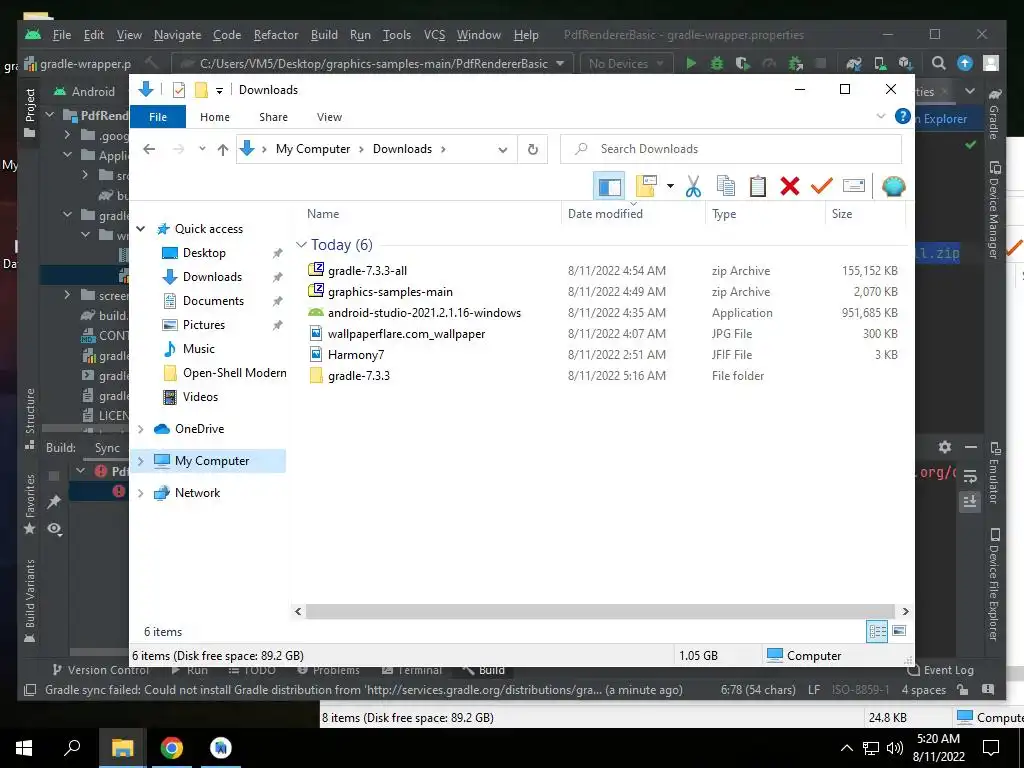The width and height of the screenshot is (1024, 768).
Task: Select the gradle-7.3.3-all zip file
Action: [367, 270]
